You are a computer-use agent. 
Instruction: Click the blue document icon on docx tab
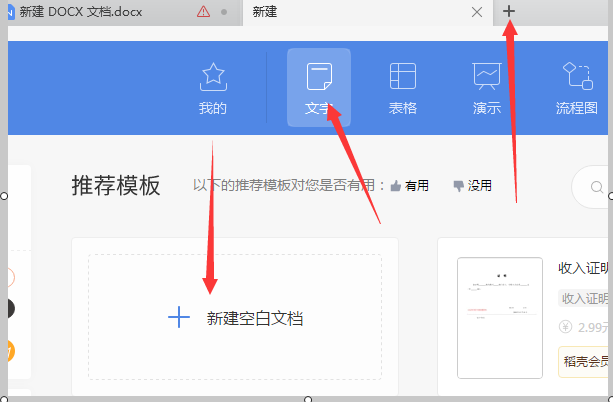pyautogui.click(x=11, y=12)
